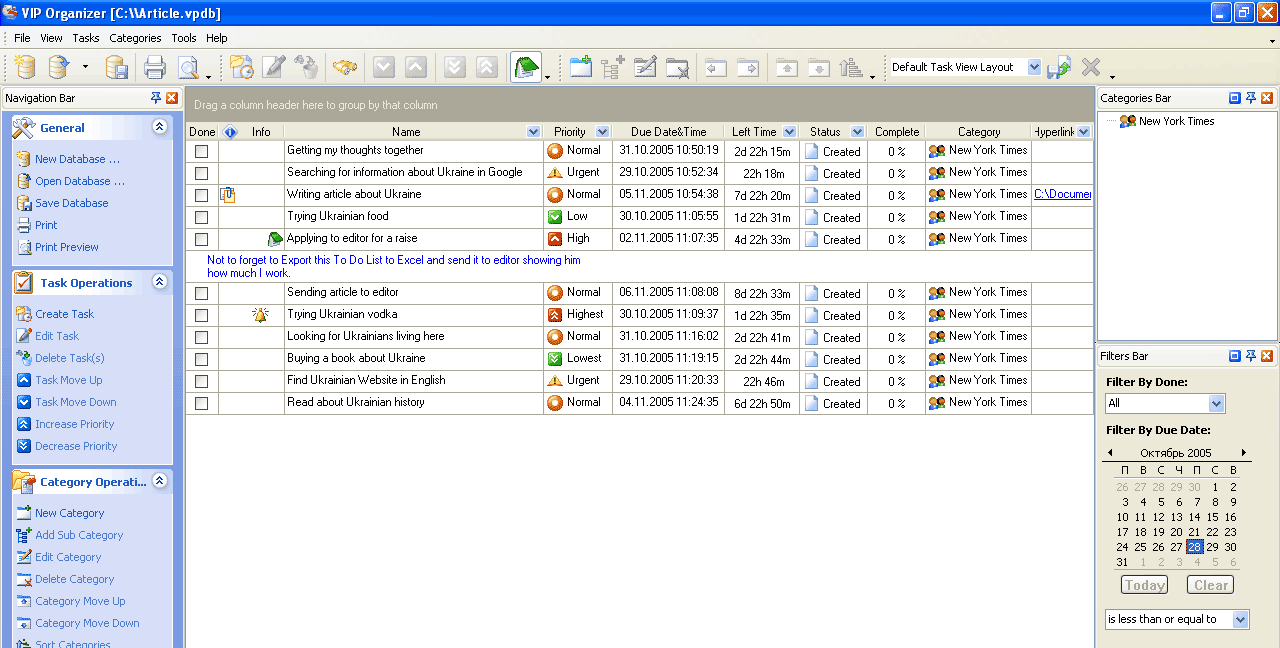Click the save layout icon in the toolbar
The height and width of the screenshot is (648, 1280).
(x=1058, y=67)
